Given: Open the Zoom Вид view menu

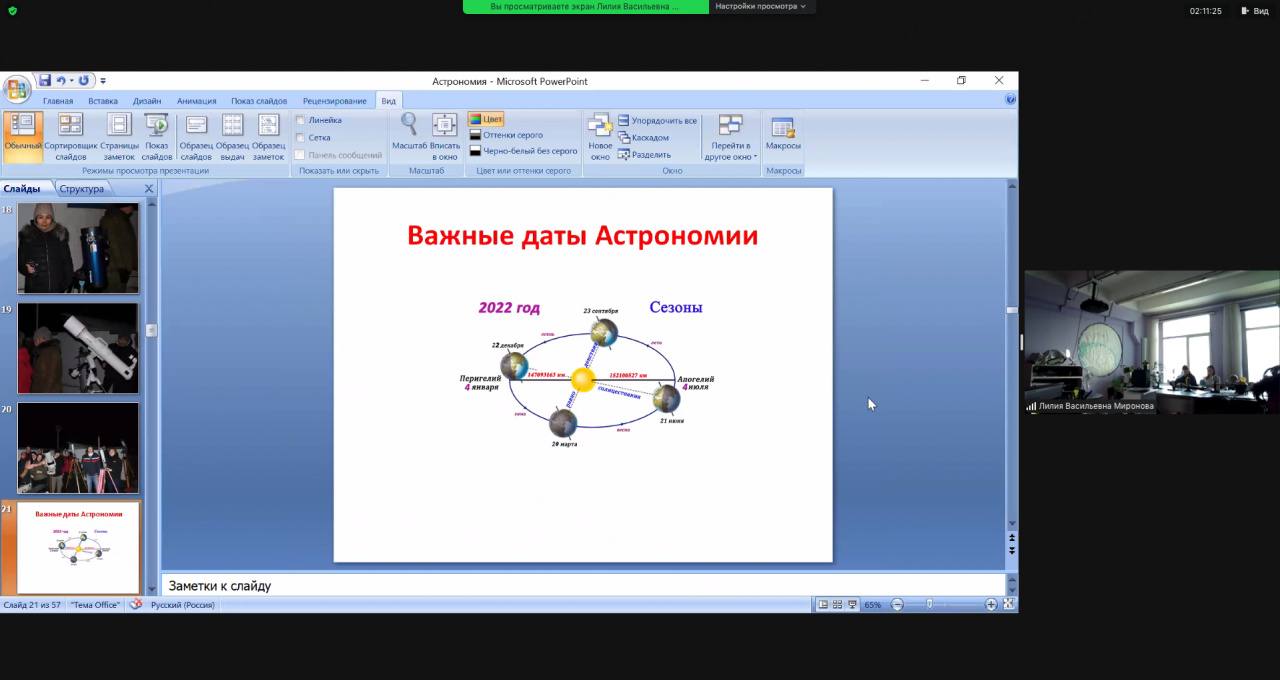Looking at the screenshot, I should click(1254, 11).
